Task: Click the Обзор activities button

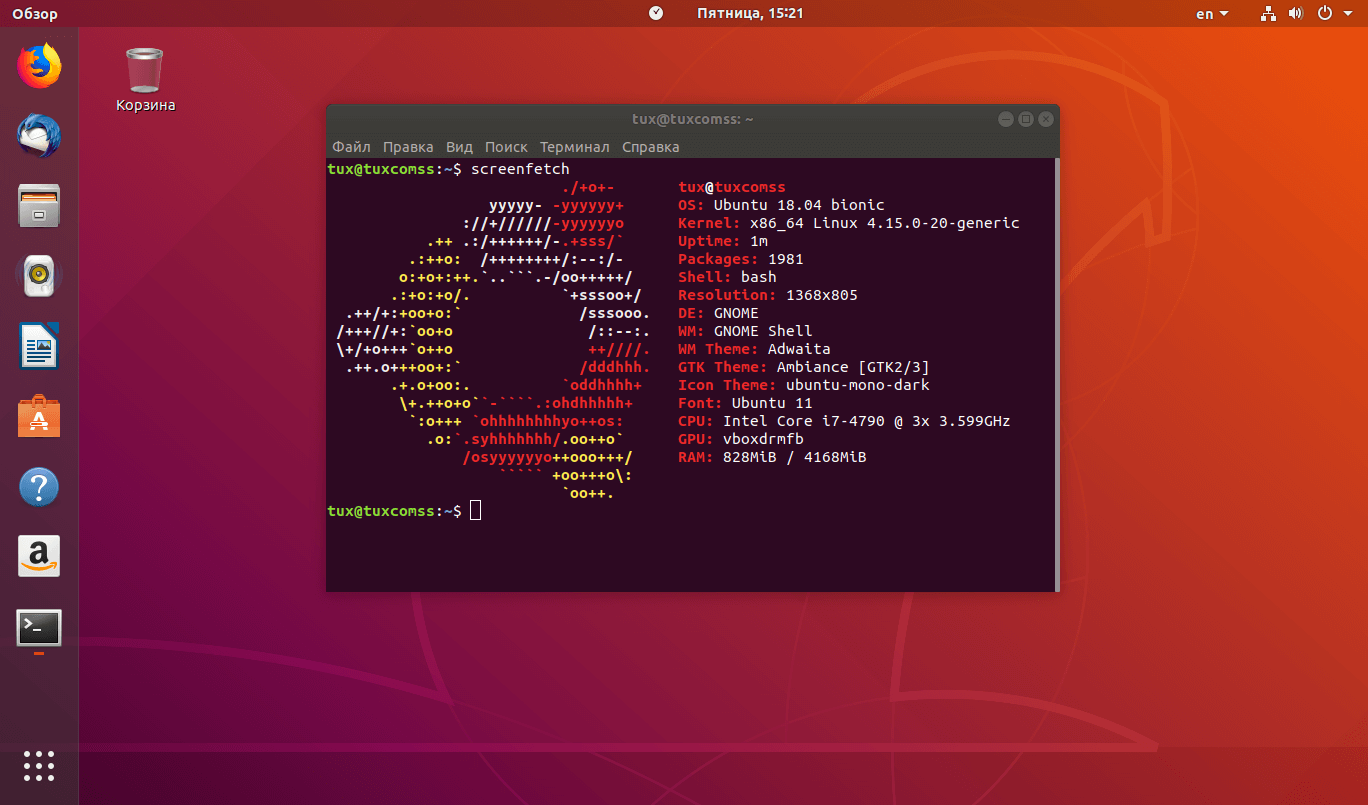Action: click(x=35, y=14)
